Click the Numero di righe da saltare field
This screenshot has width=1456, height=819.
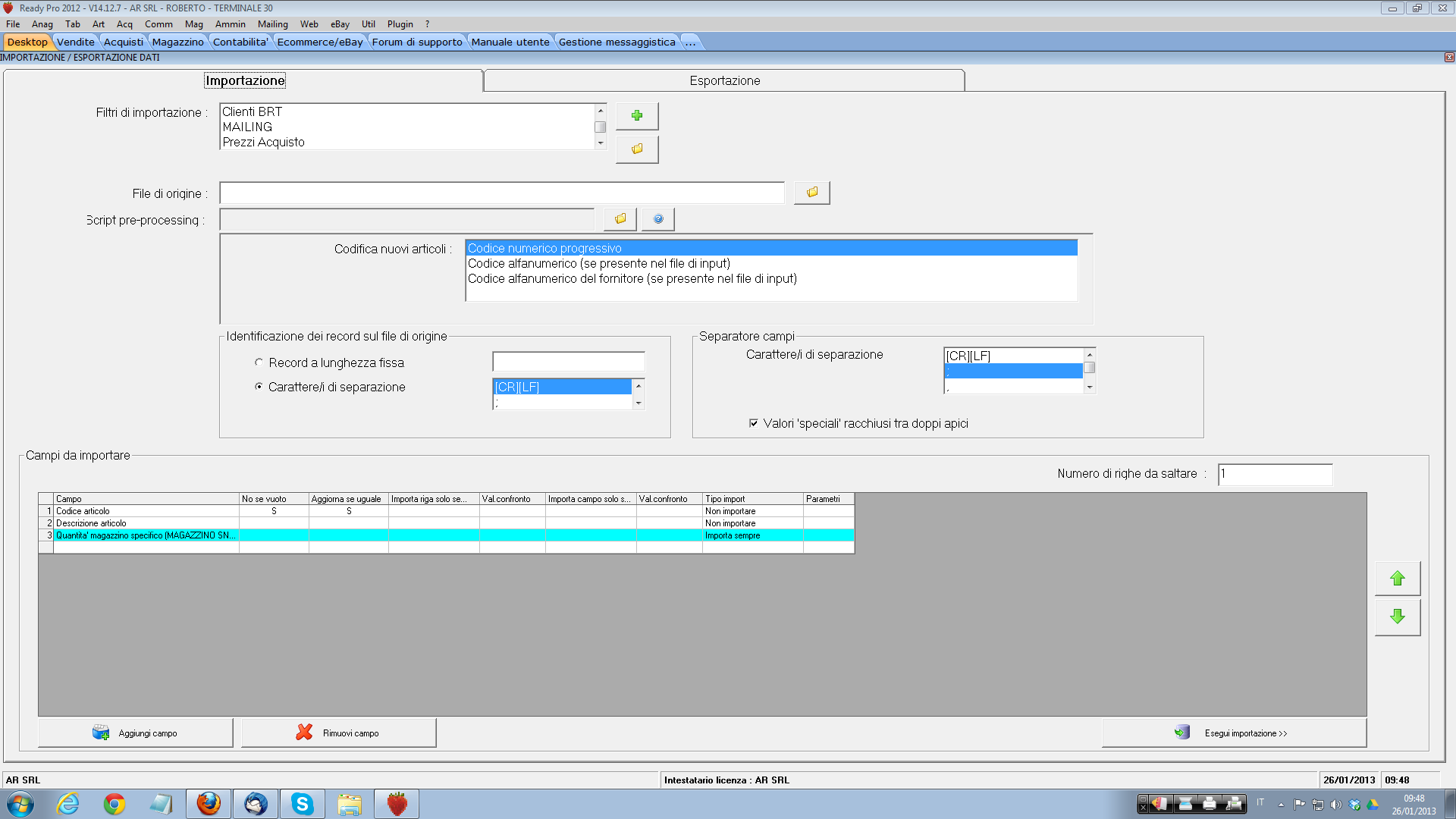click(1275, 474)
